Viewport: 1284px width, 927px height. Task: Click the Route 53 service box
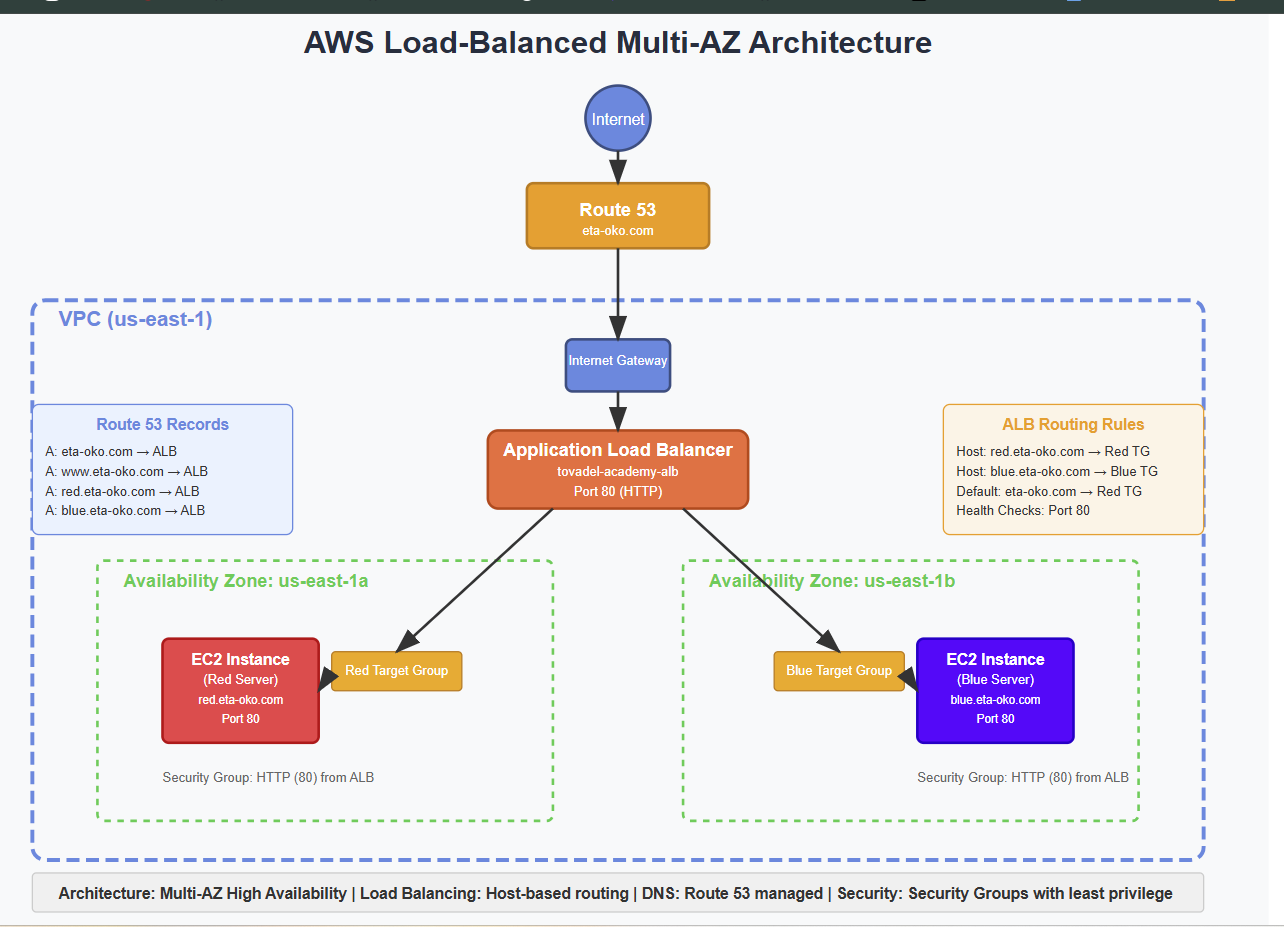pos(617,215)
